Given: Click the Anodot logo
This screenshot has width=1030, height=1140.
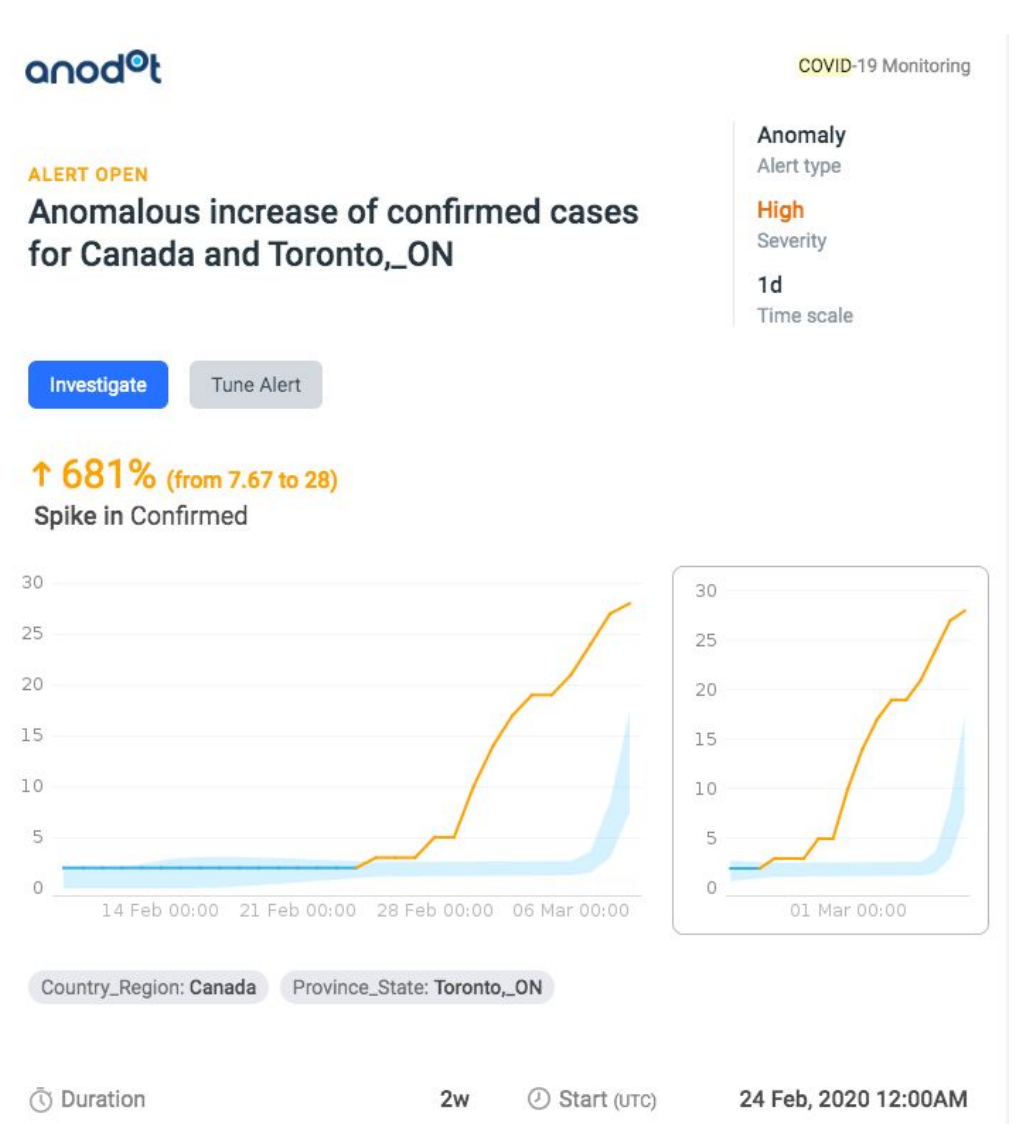Looking at the screenshot, I should click(x=93, y=70).
